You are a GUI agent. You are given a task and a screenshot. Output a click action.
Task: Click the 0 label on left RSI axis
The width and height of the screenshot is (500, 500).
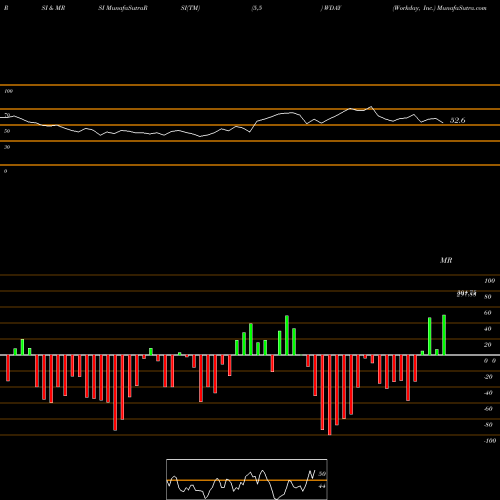click(5, 171)
